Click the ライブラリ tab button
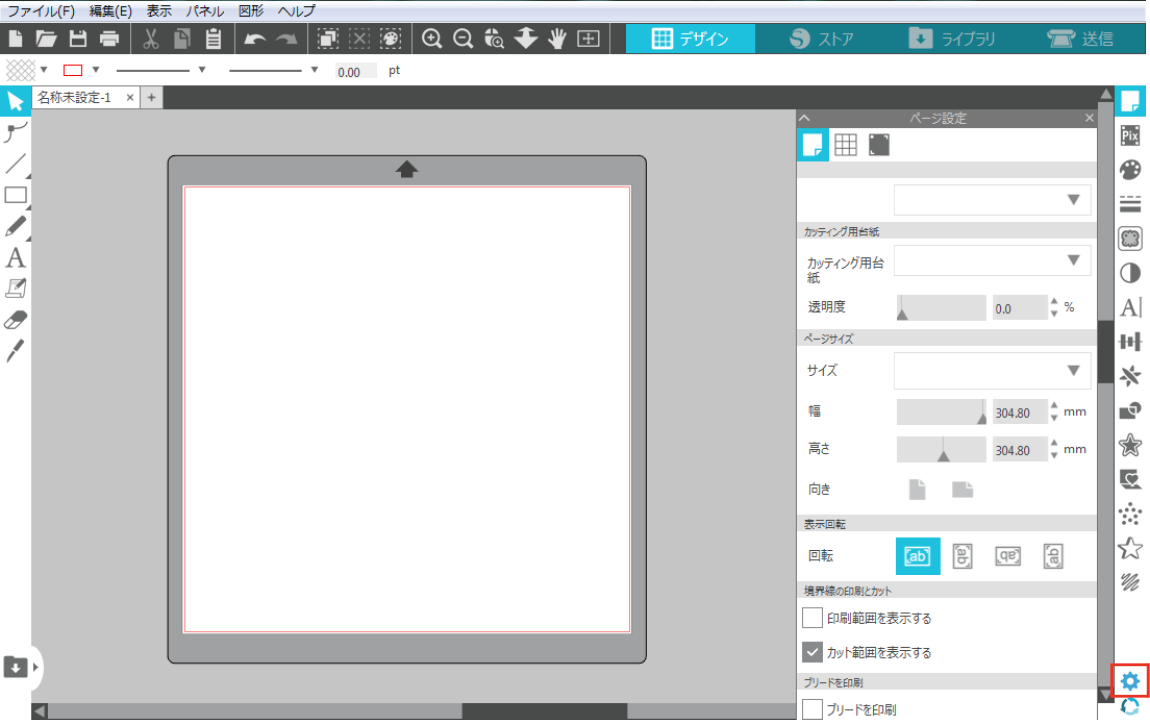This screenshot has height=720, width=1150. 952,39
